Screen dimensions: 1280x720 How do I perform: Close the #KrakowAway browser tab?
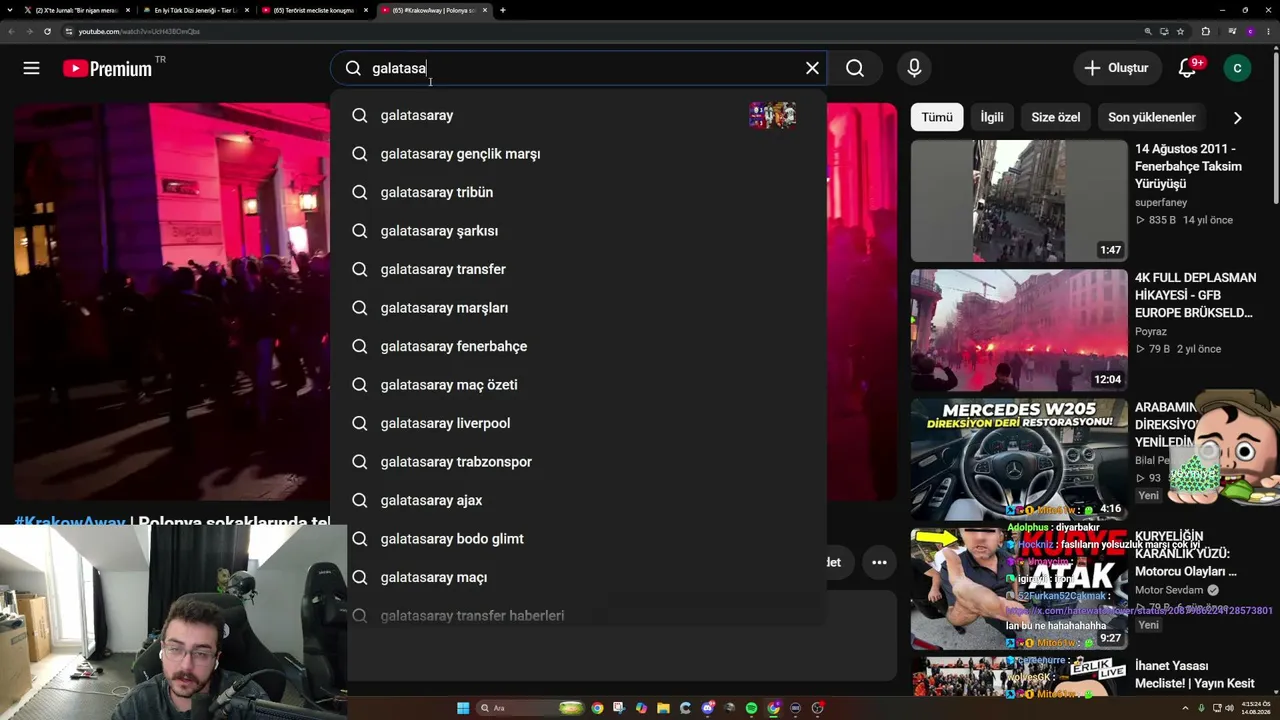click(x=485, y=10)
